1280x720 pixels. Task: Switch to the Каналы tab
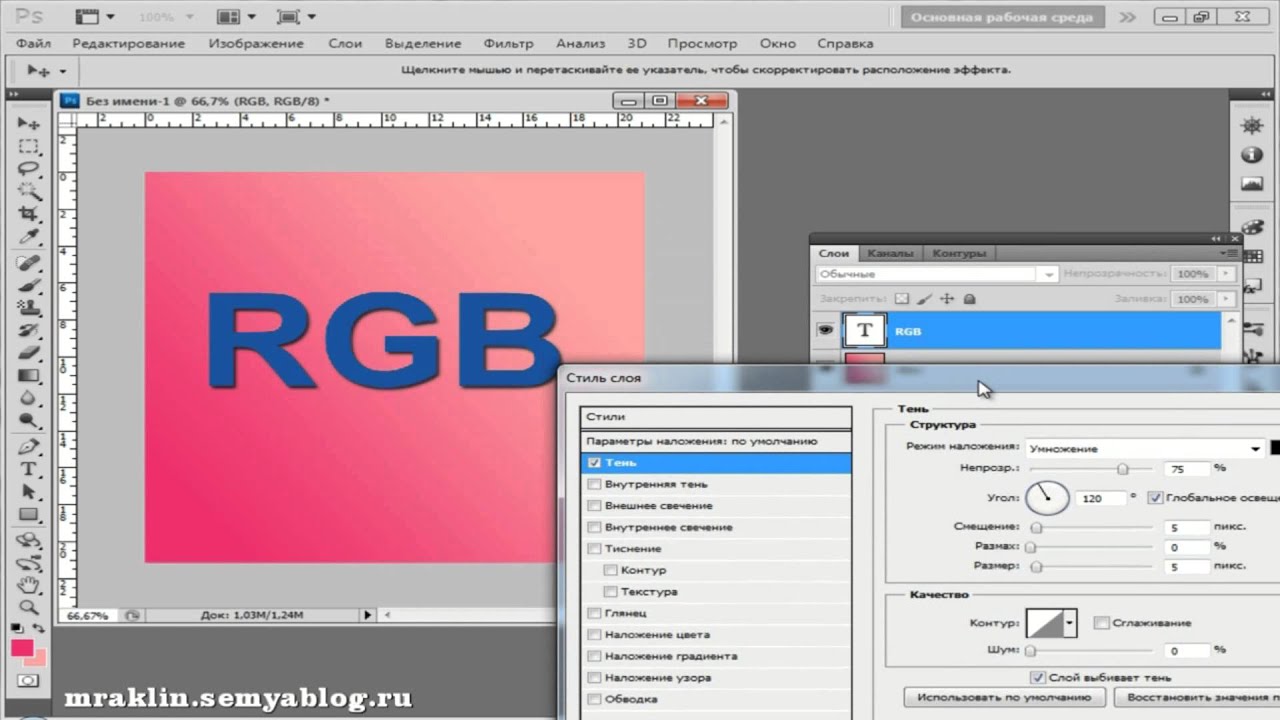point(889,253)
